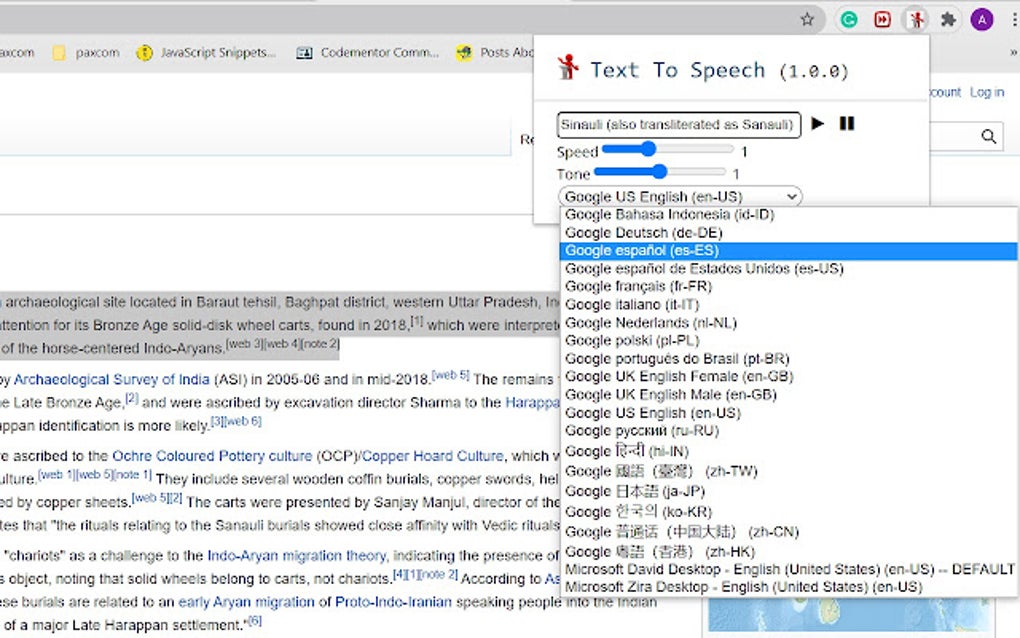Click the text input containing Sinauli

[678, 125]
